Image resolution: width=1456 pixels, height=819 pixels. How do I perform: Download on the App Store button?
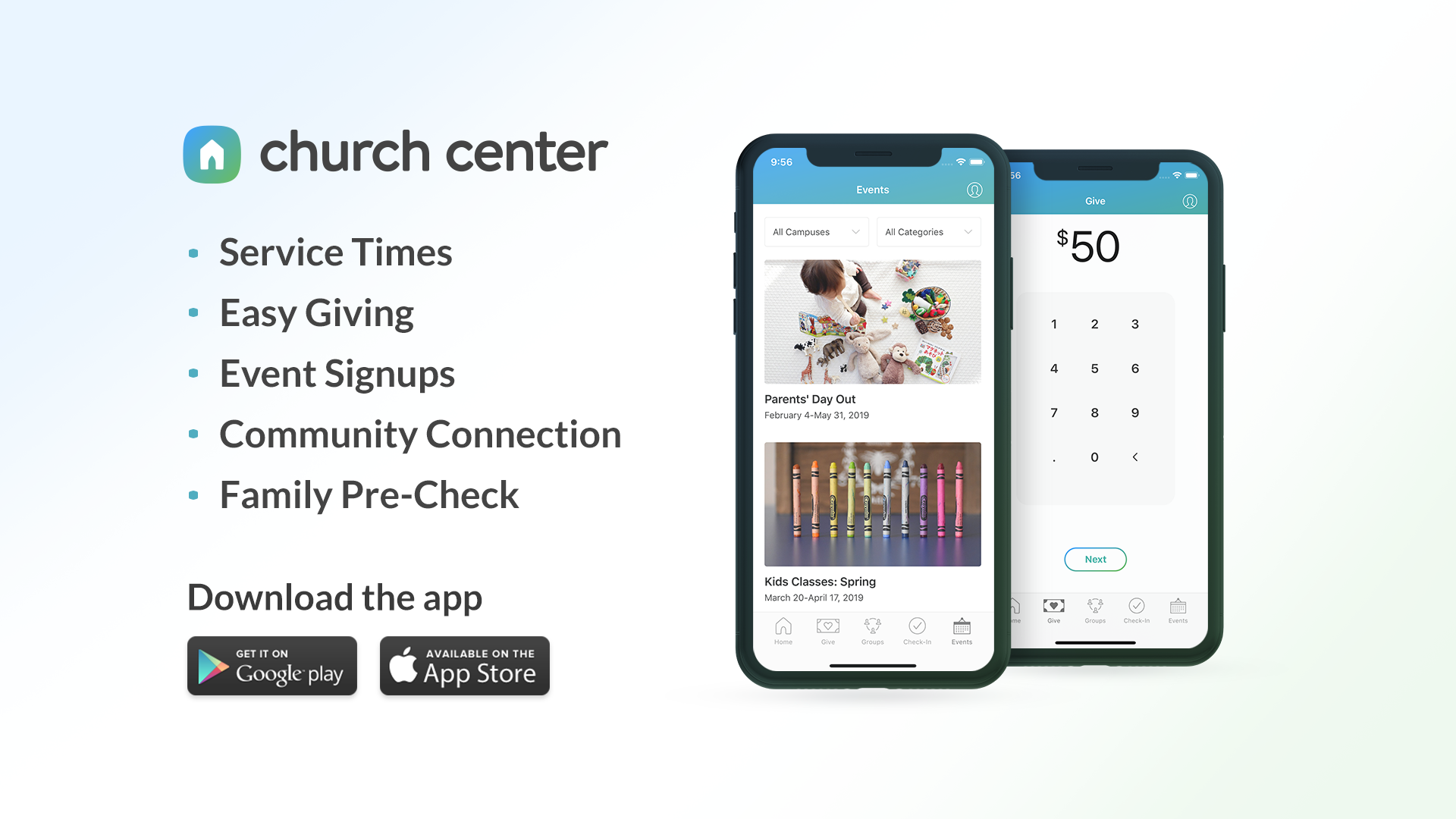click(464, 666)
